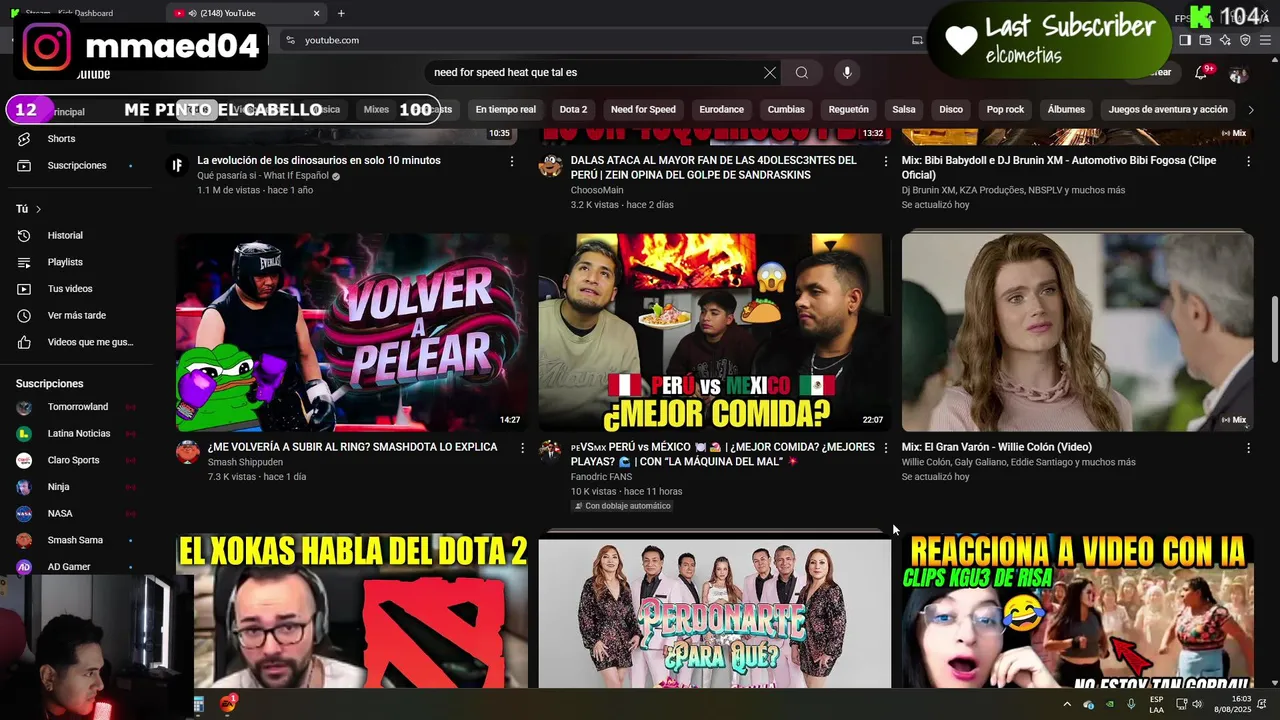Expand the Tú section chevron
Screen dimensions: 1280x720
[x=38, y=209]
